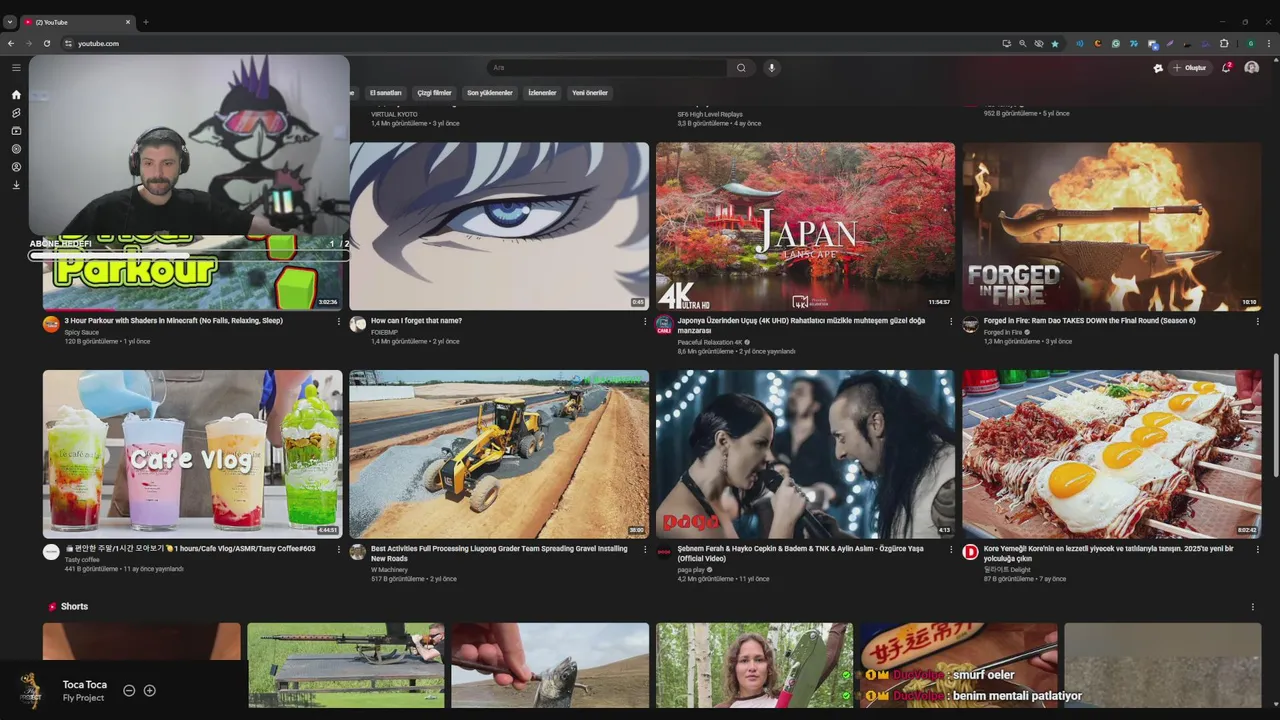Screen dimensions: 1280x720
Task: Open the Chrome three-dot menu
Action: [x=1269, y=44]
